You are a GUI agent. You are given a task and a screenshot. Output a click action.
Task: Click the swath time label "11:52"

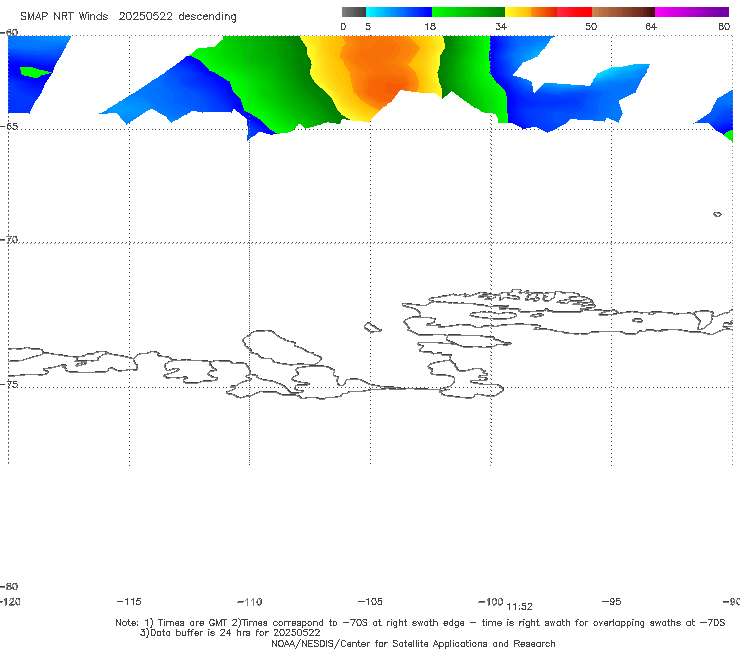coord(519,607)
